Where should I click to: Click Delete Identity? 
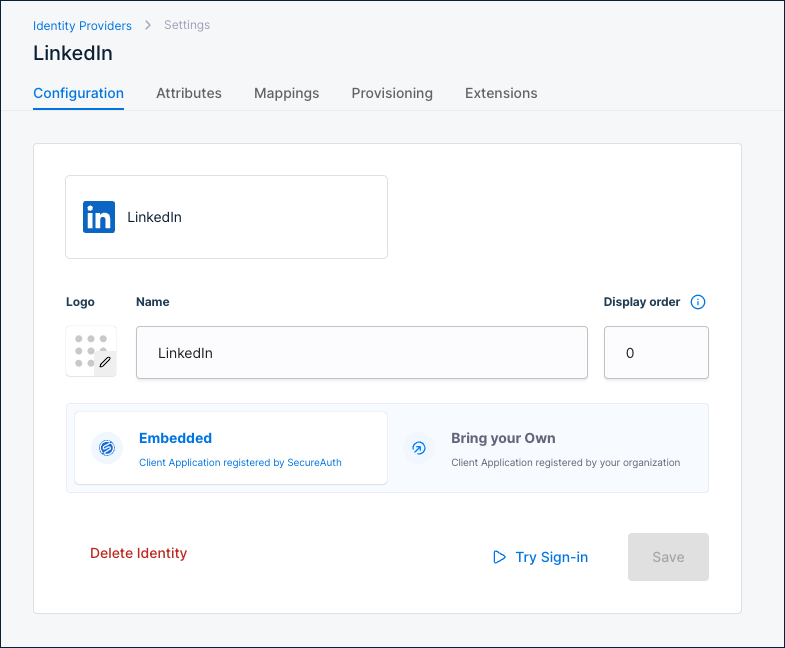pos(139,553)
